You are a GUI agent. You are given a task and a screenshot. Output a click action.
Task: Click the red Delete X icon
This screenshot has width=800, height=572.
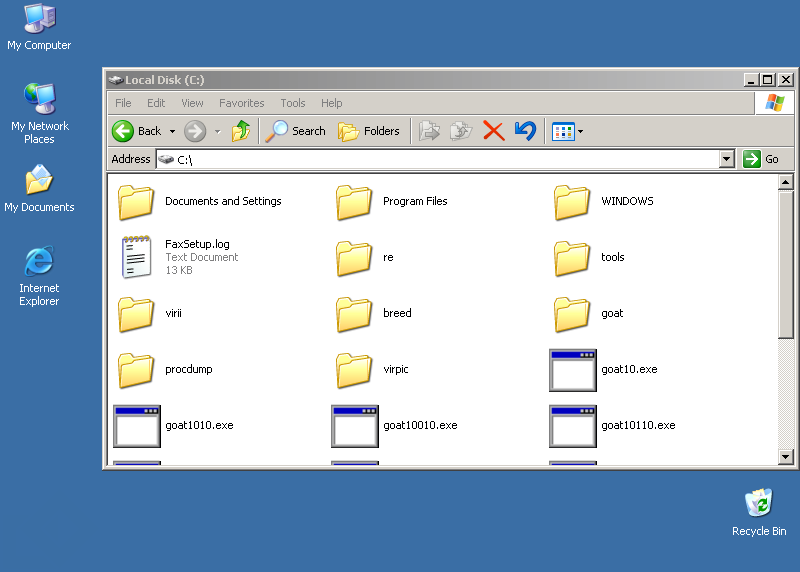[x=493, y=131]
